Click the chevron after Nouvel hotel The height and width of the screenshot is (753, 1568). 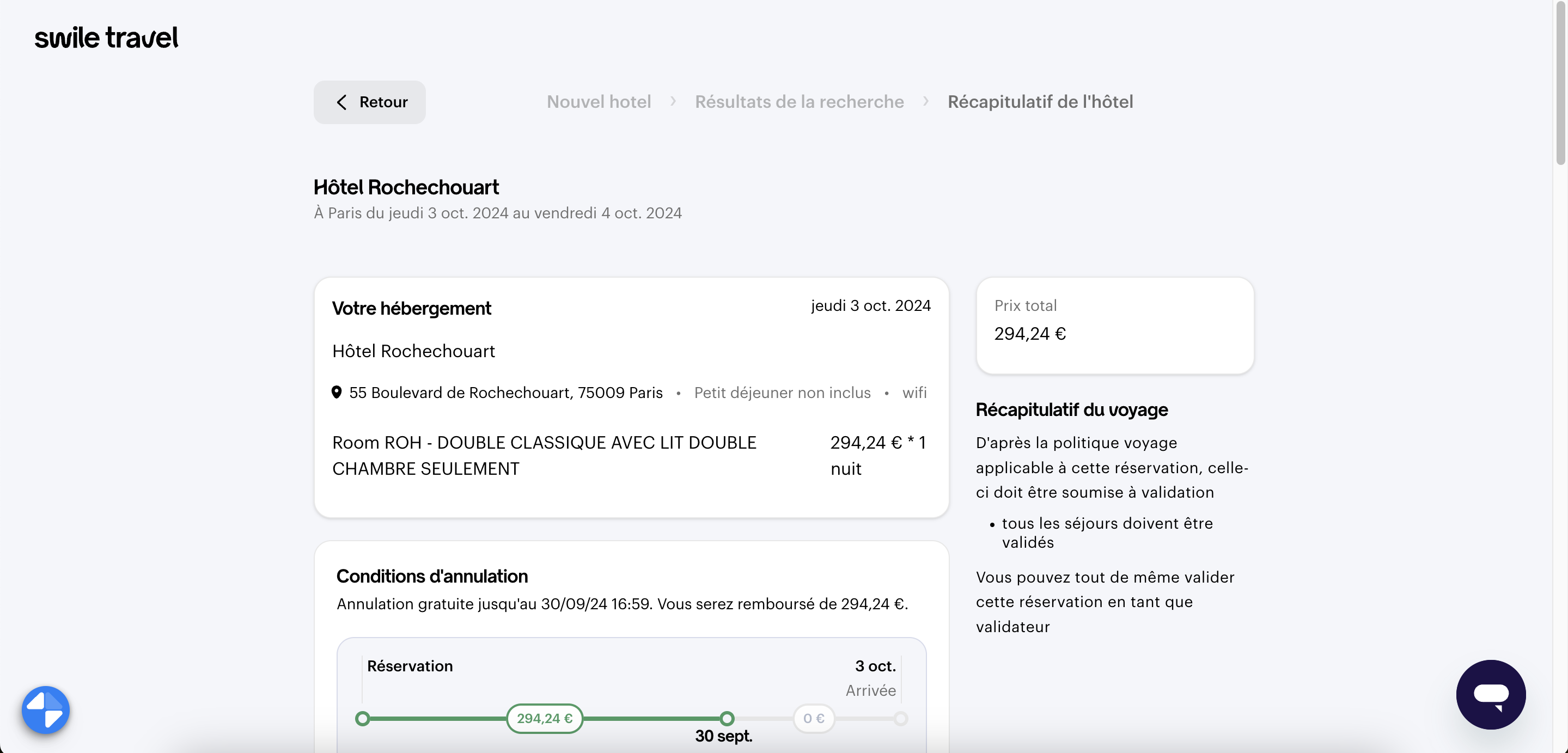click(x=673, y=101)
